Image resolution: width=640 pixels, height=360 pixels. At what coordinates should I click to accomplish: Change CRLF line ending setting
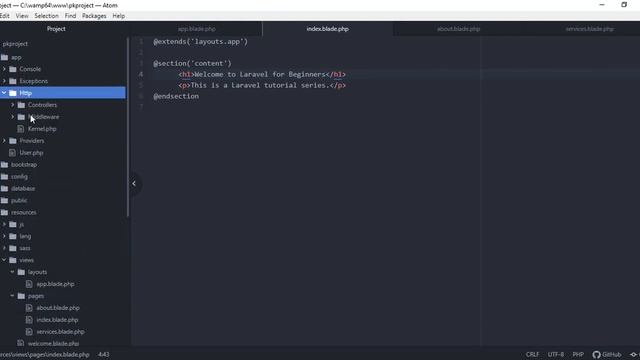pos(532,354)
